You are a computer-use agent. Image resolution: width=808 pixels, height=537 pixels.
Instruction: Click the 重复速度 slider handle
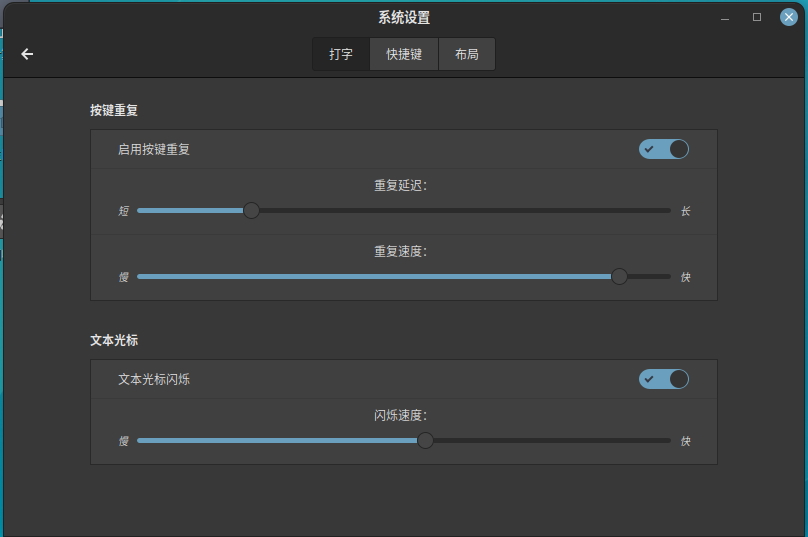(x=619, y=277)
